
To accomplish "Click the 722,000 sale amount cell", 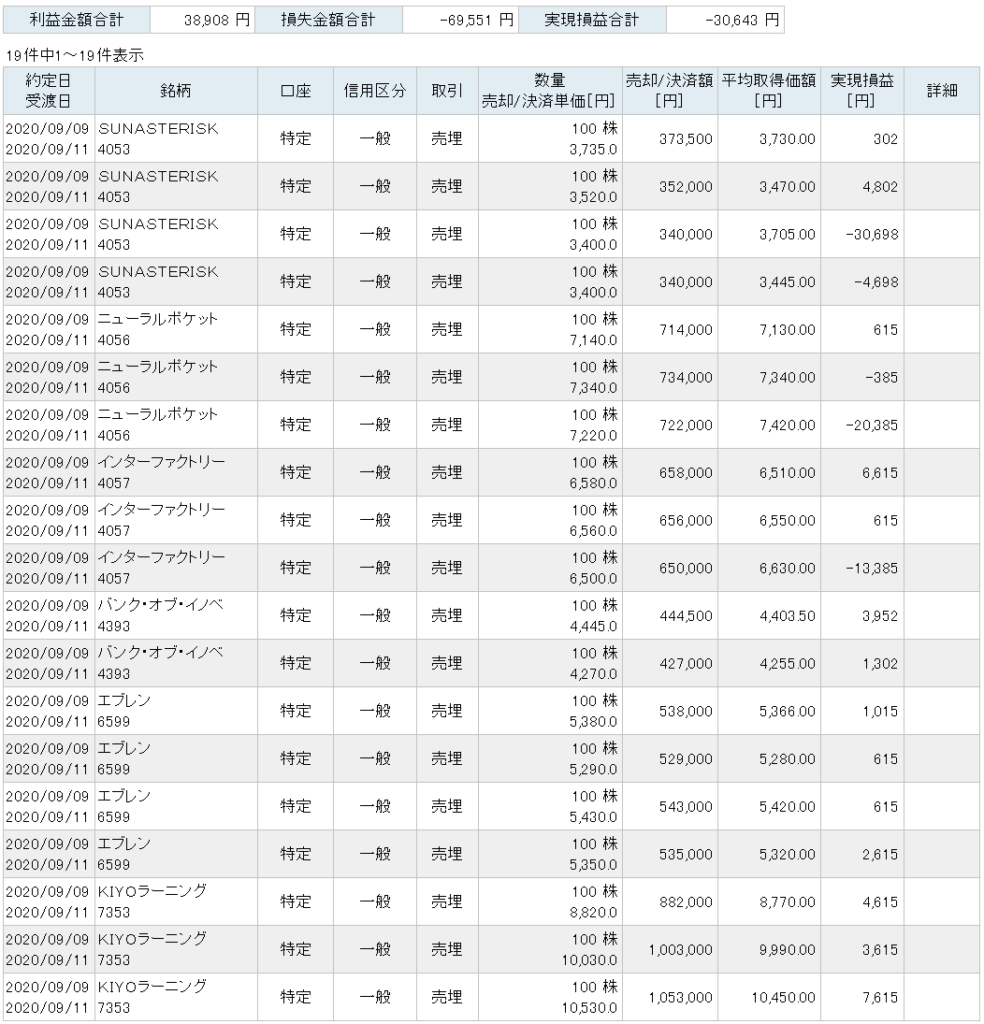I will click(x=669, y=425).
